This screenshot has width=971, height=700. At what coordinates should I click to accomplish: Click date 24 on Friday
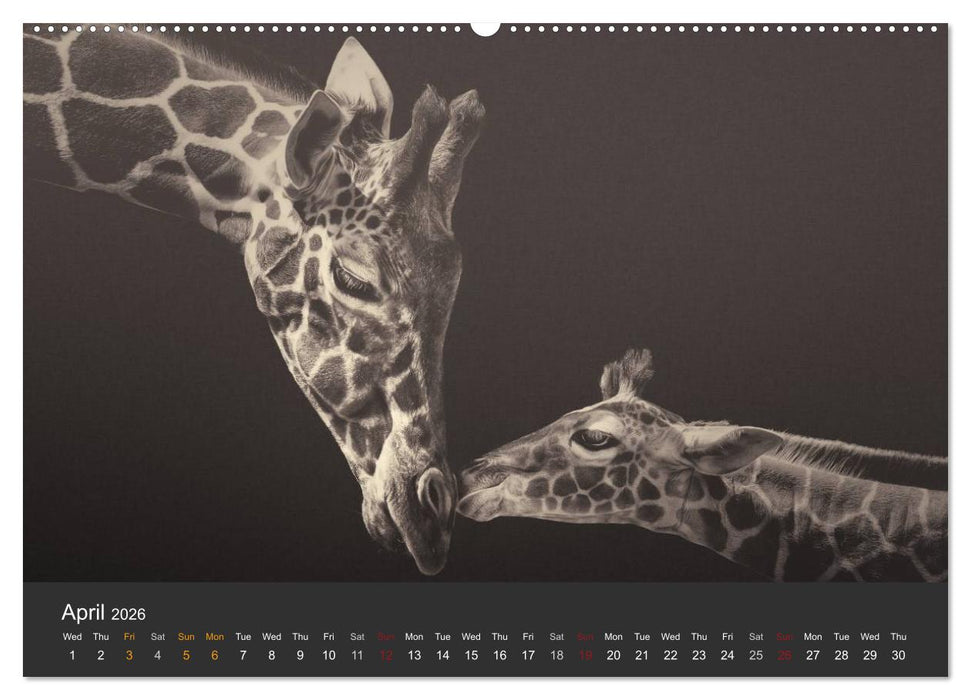(x=727, y=652)
